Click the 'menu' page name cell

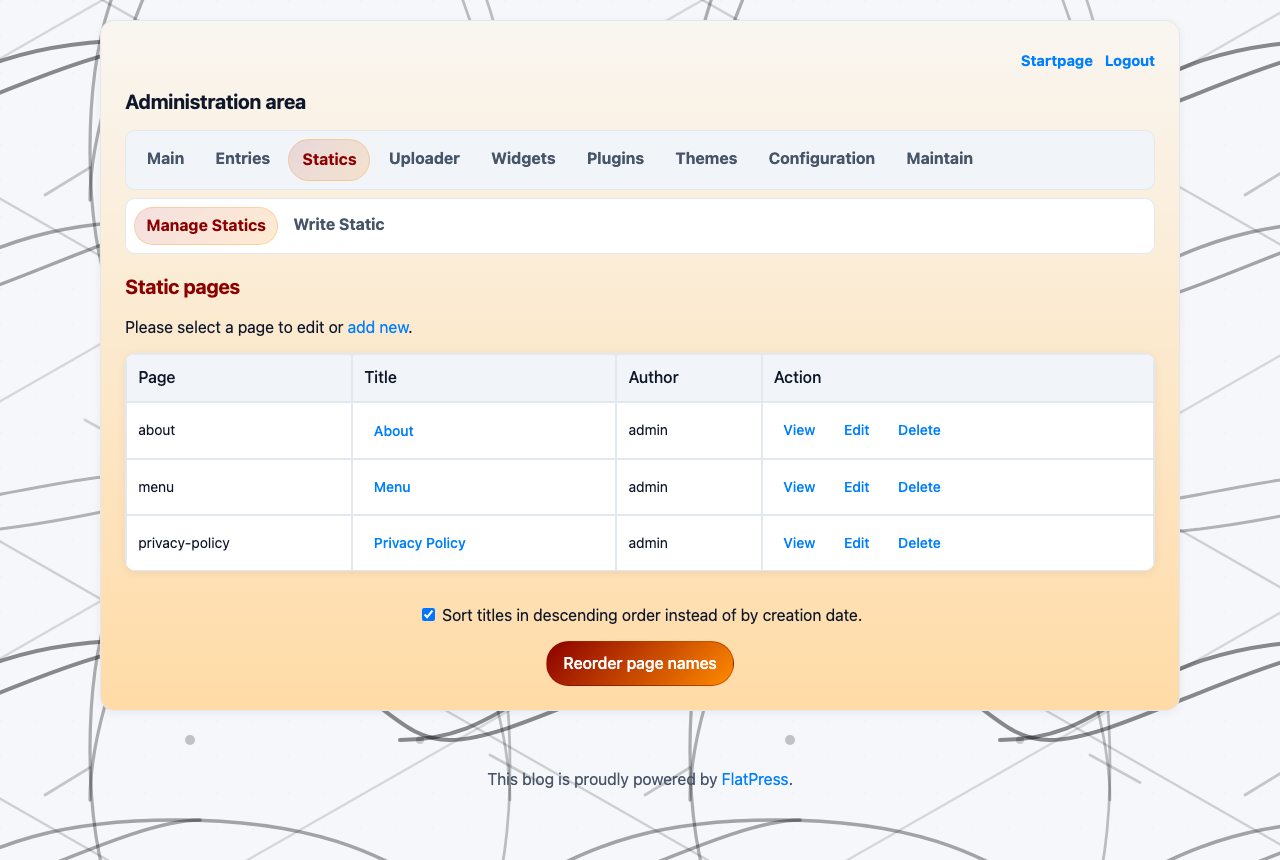click(x=239, y=487)
